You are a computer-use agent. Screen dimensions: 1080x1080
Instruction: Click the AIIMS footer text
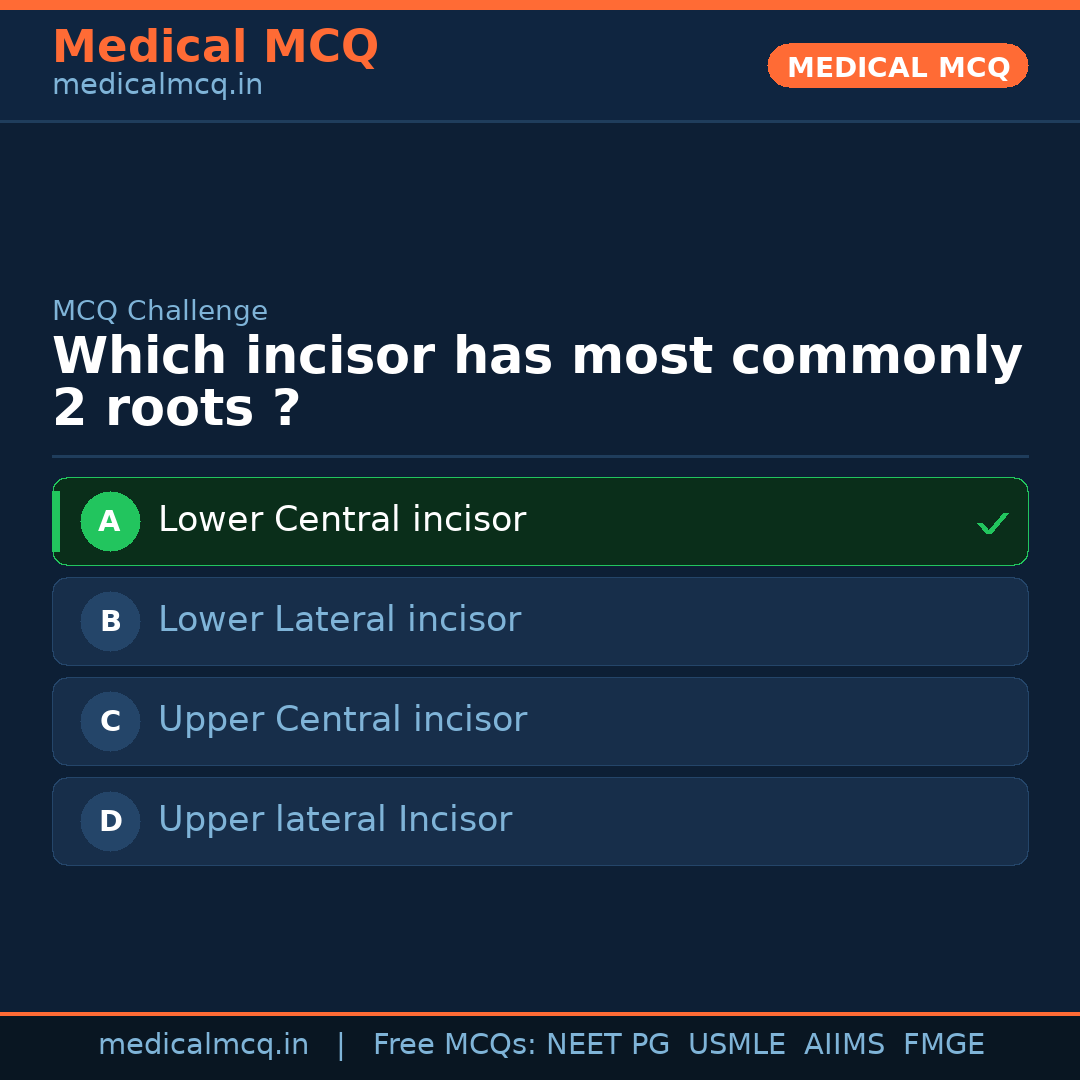[x=844, y=1045]
